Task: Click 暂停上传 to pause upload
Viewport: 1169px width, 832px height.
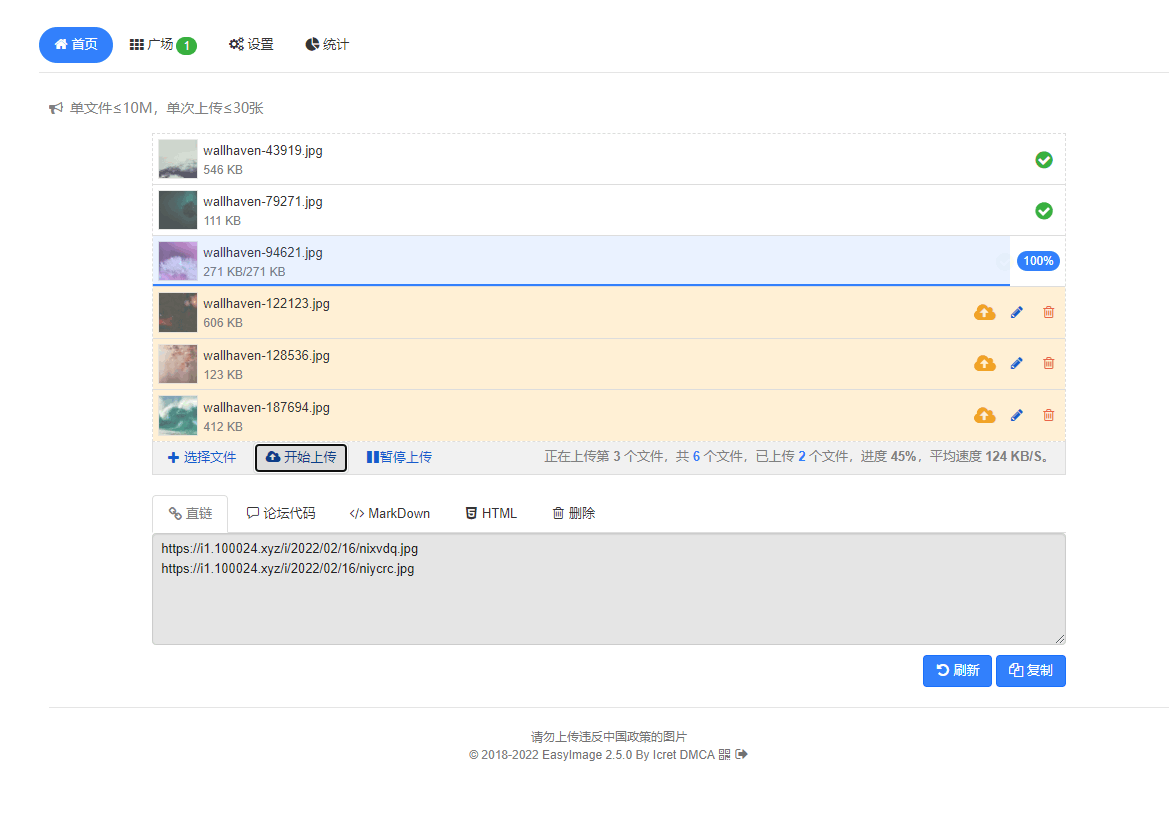Action: [399, 457]
